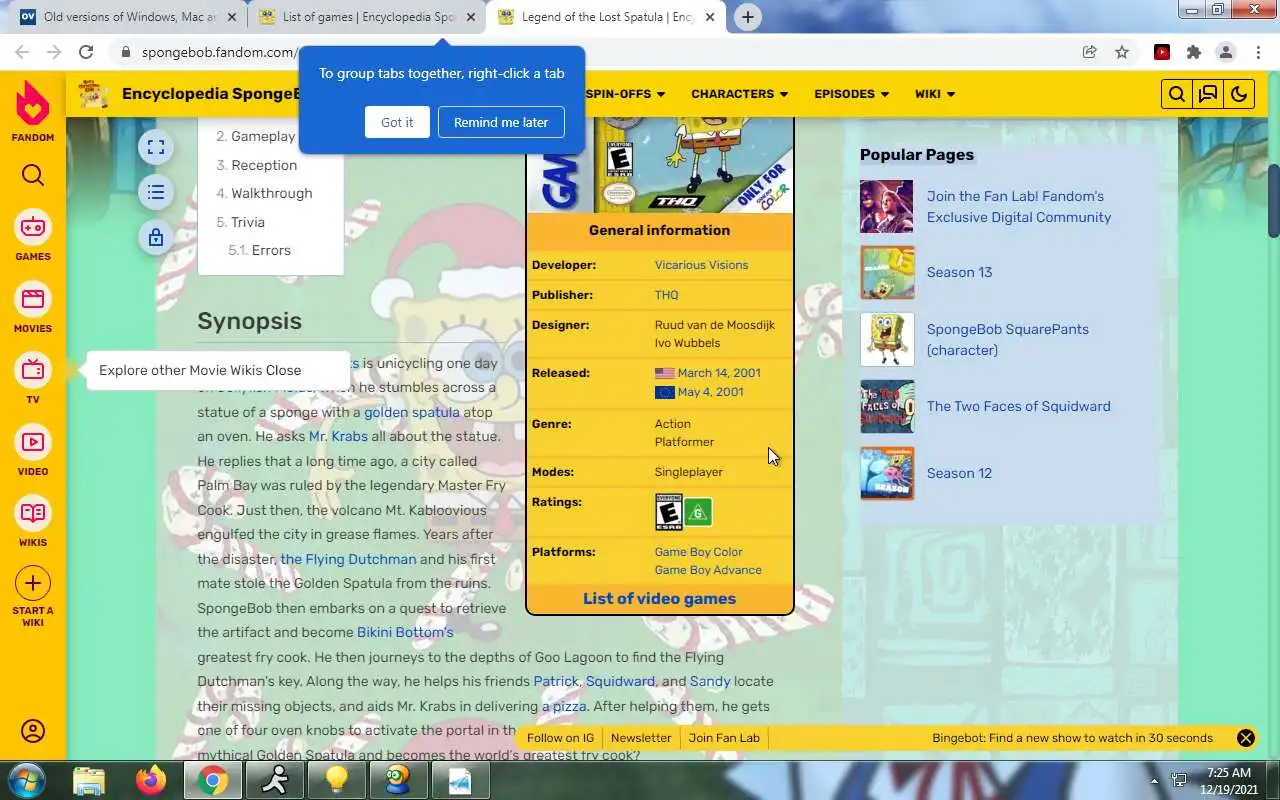Screen dimensions: 1280x800
Task: Click Join Fan Lab in bottom bar
Action: tap(724, 738)
